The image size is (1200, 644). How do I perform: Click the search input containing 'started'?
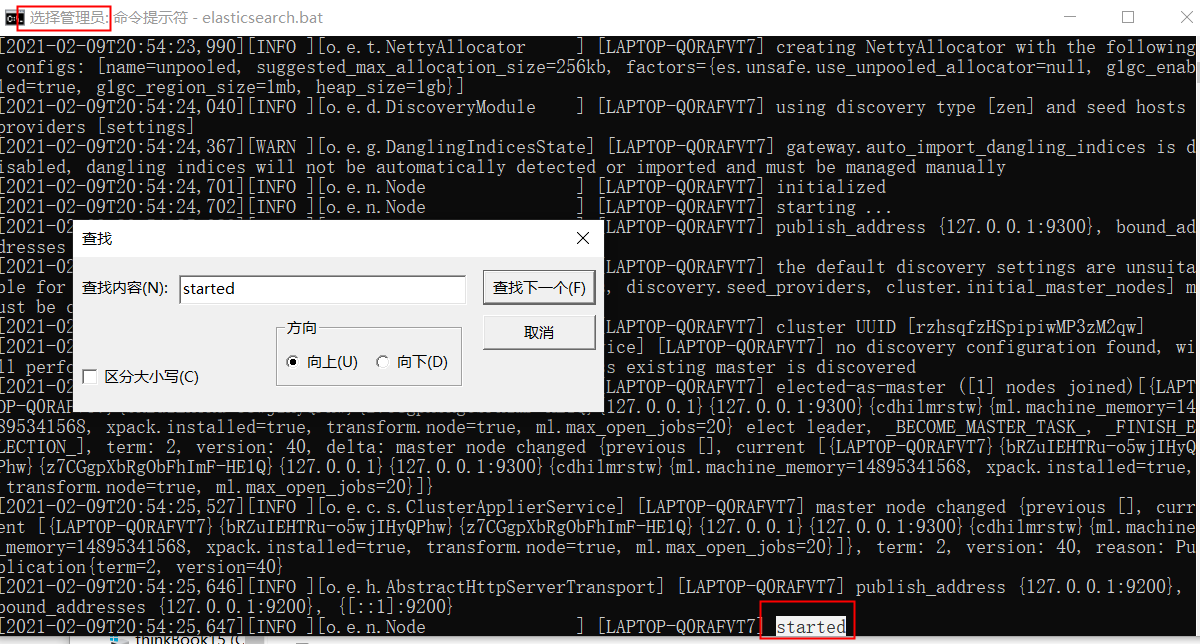(322, 288)
